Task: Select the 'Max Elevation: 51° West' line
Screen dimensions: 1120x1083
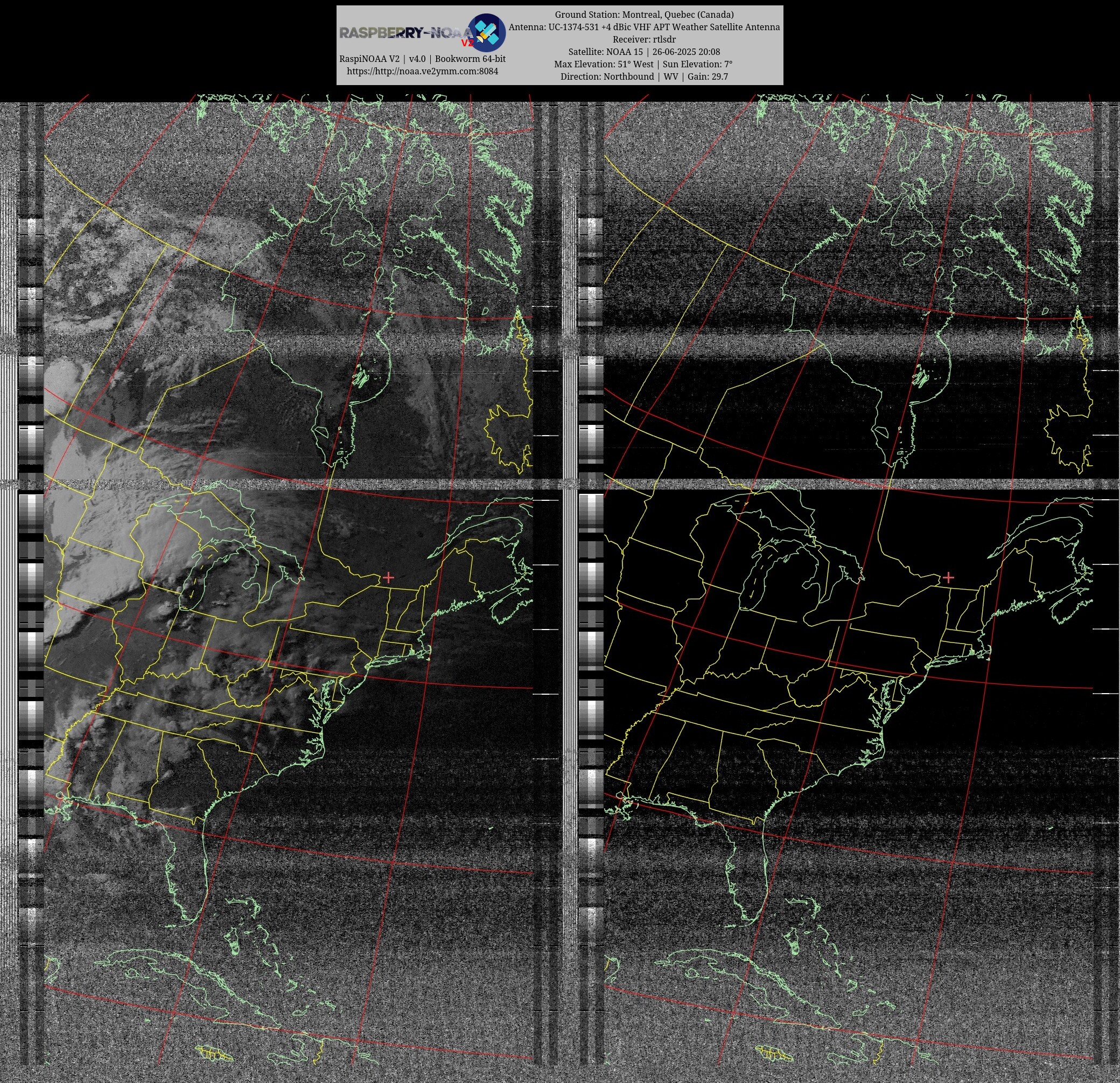Action: [644, 64]
